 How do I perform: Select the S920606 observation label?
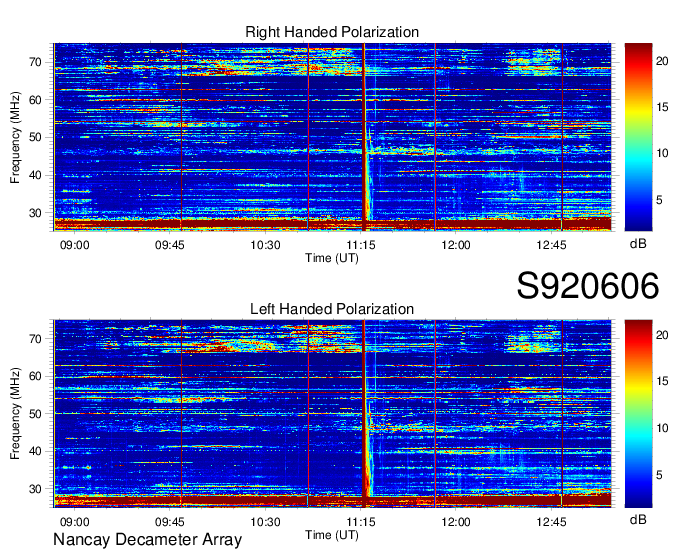[588, 286]
